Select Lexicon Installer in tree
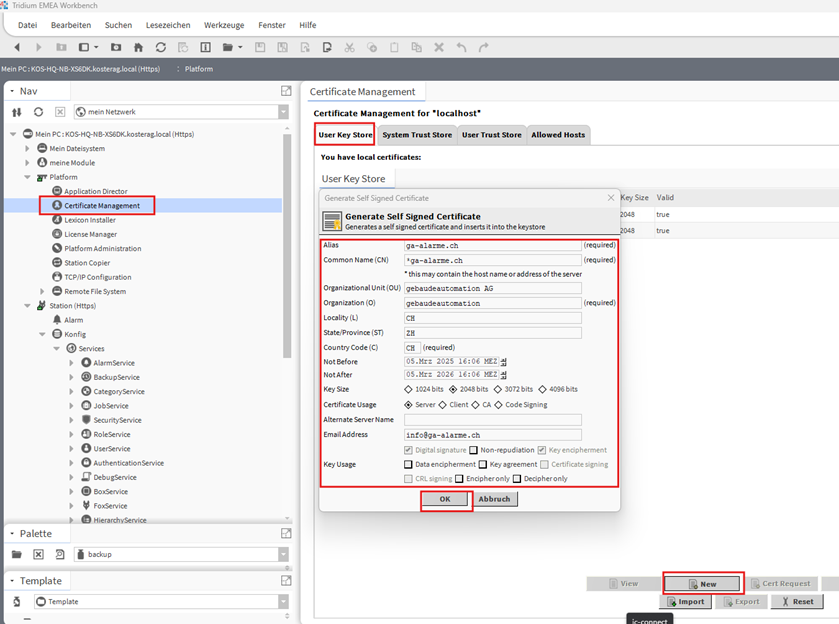The height and width of the screenshot is (624, 839). tap(90, 220)
